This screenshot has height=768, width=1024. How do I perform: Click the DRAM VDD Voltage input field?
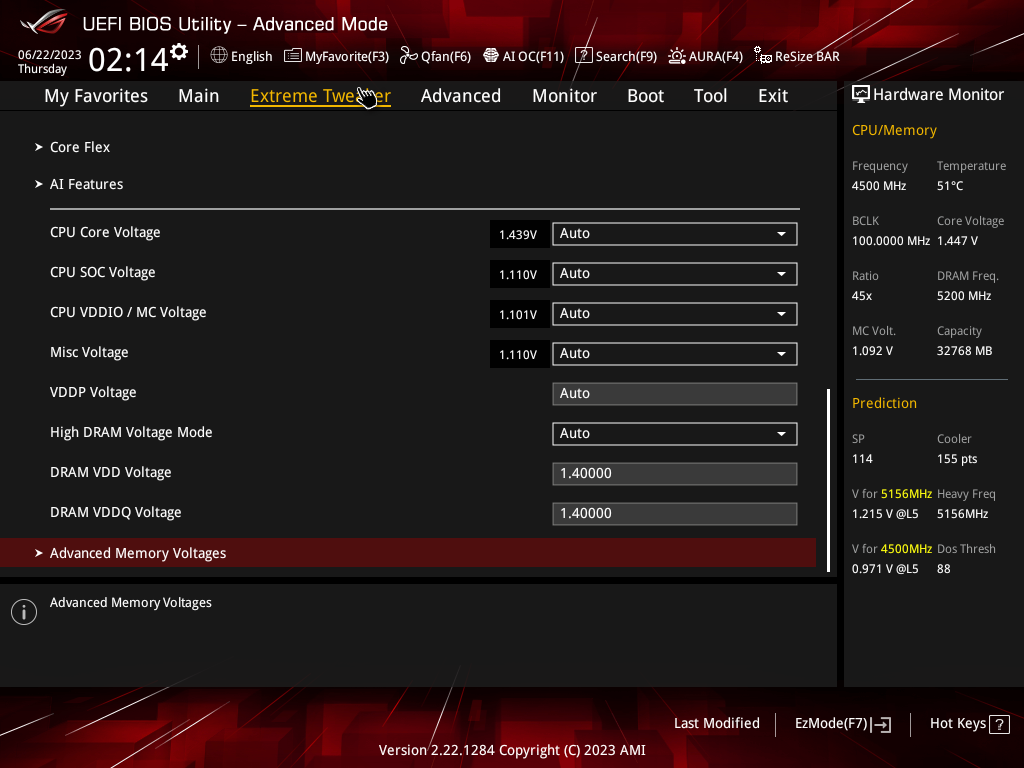[x=675, y=473]
